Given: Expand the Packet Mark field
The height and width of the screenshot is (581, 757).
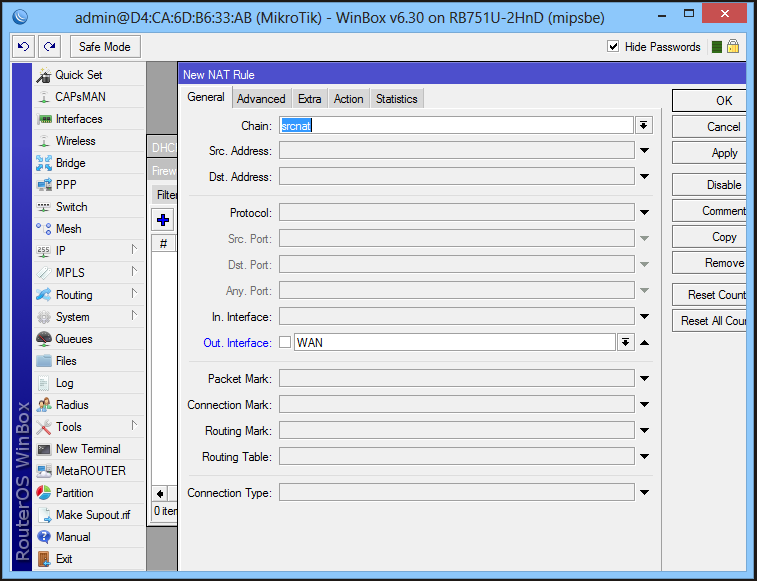Looking at the screenshot, I should coord(645,379).
